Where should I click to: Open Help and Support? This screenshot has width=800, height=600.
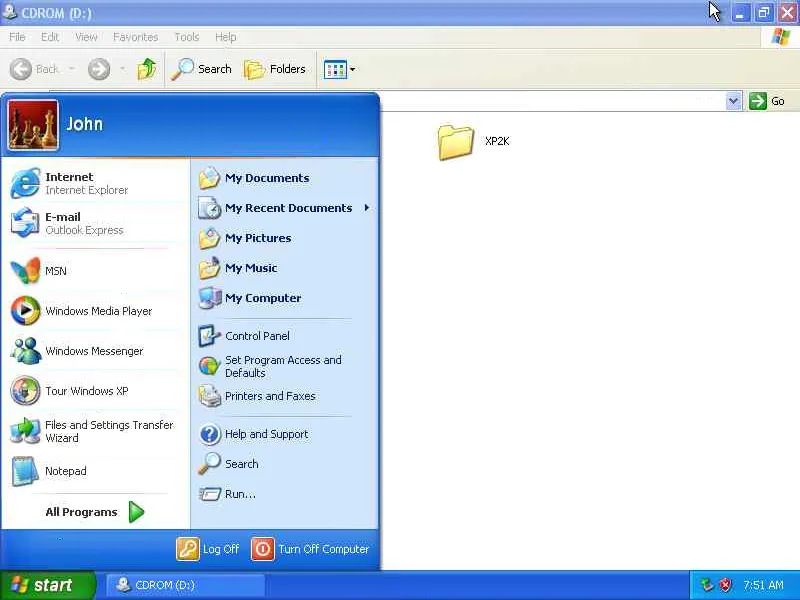[285, 434]
